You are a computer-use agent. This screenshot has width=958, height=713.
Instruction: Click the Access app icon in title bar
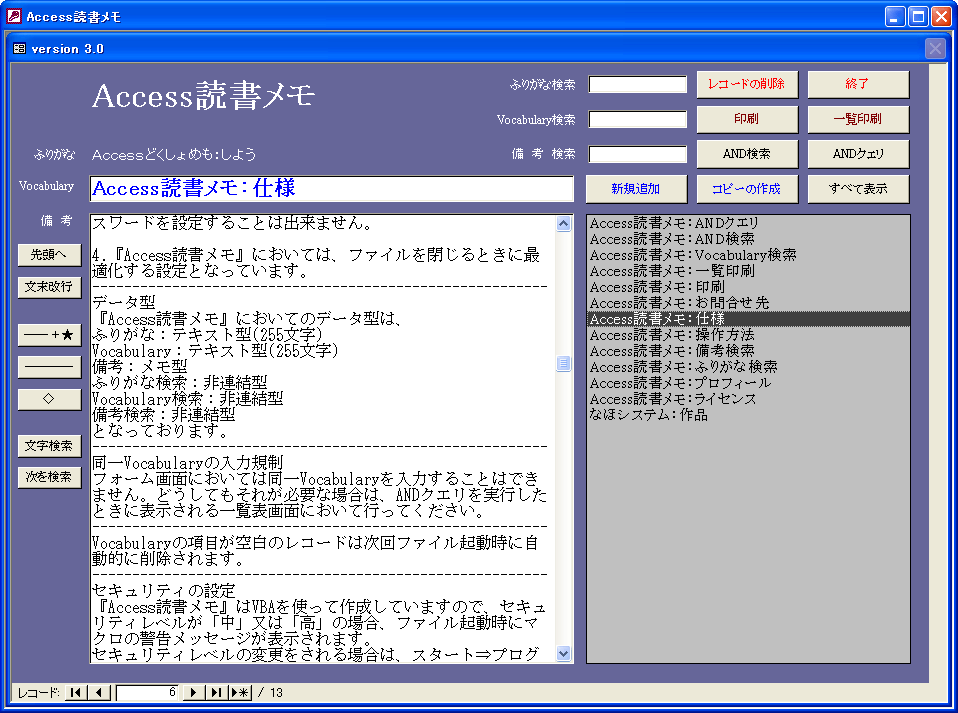(x=14, y=16)
